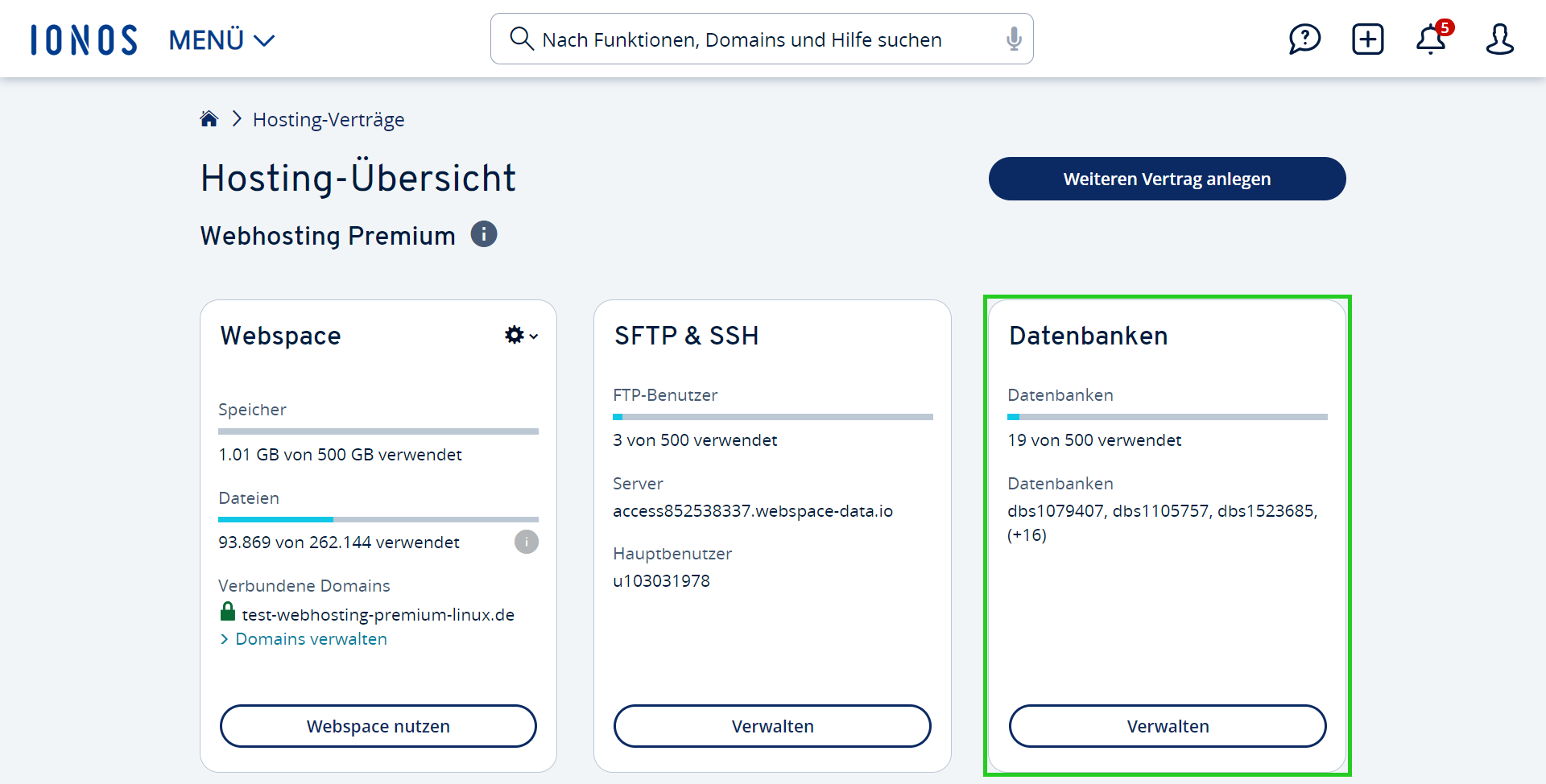Click text 1.01 GB von 500 GB verwendet

point(340,454)
